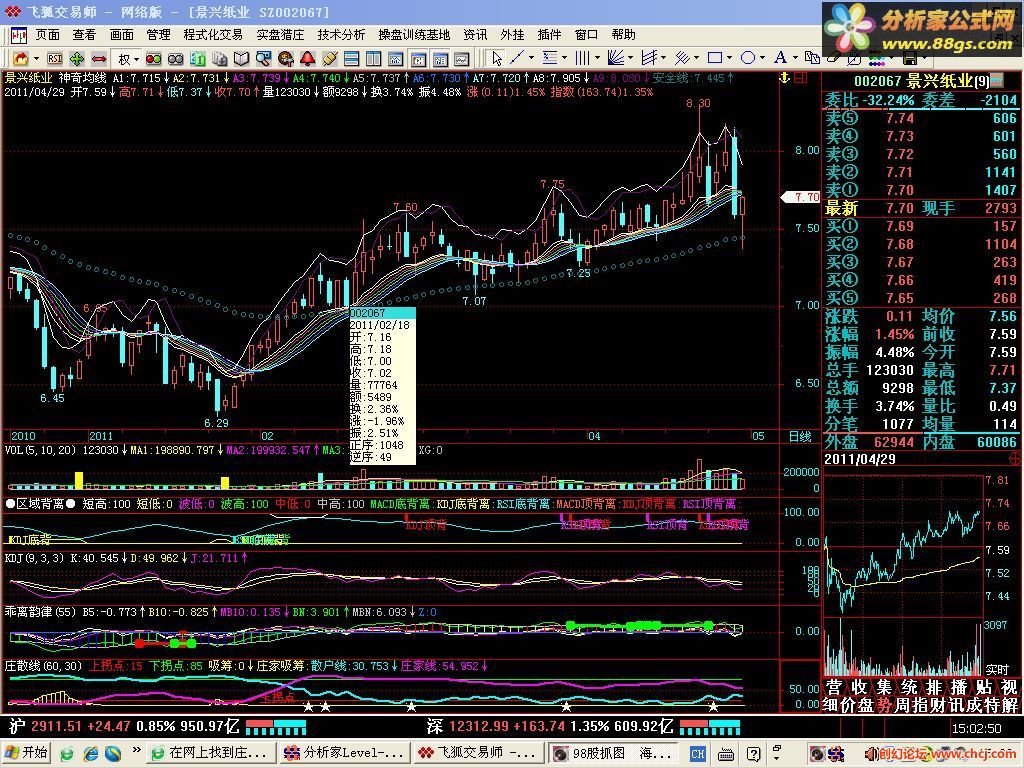Click the gray double-circle toolbar icon
Image resolution: width=1024 pixels, height=768 pixels.
coord(176,59)
